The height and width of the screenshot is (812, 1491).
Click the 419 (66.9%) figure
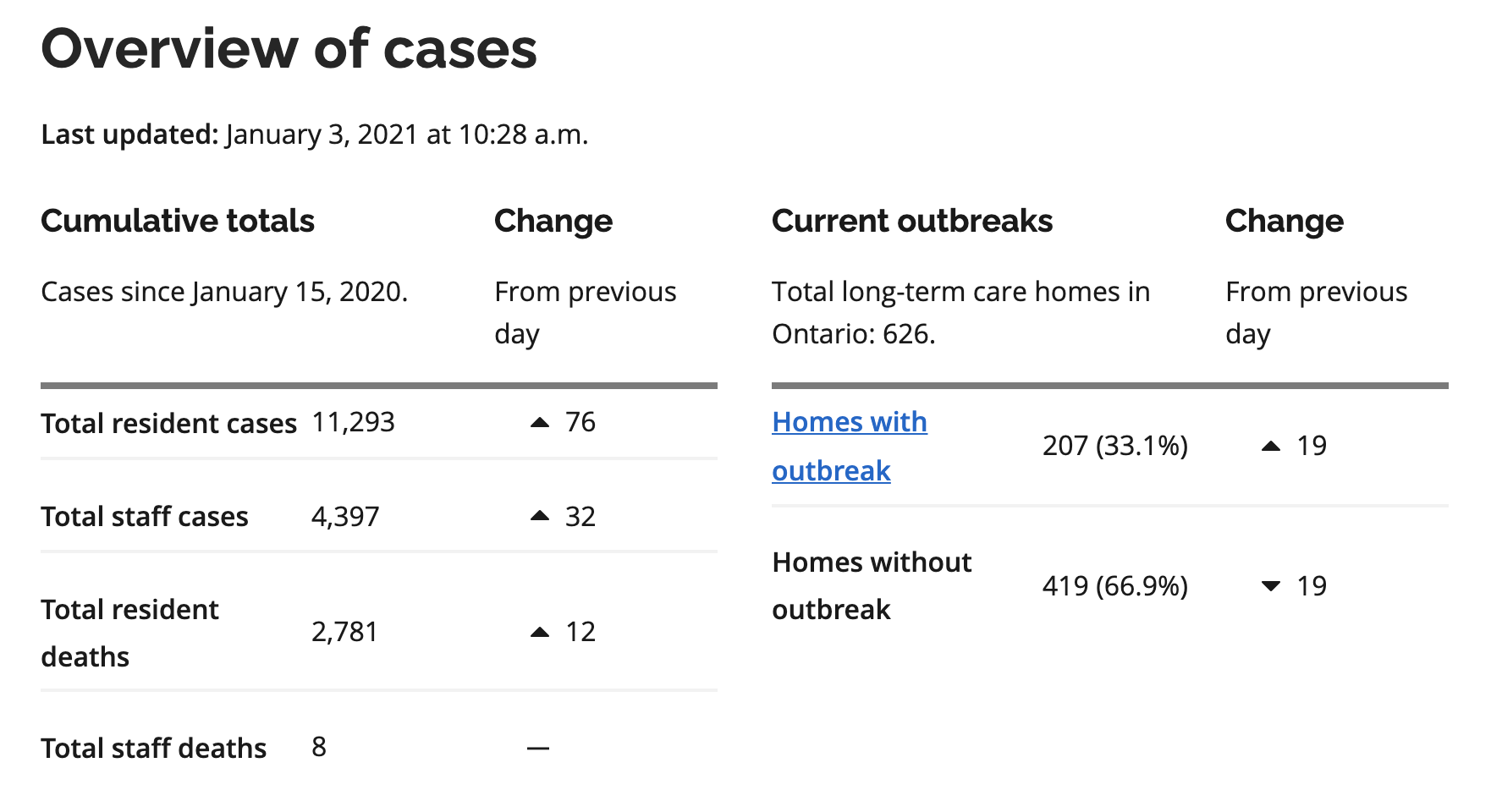[1115, 586]
